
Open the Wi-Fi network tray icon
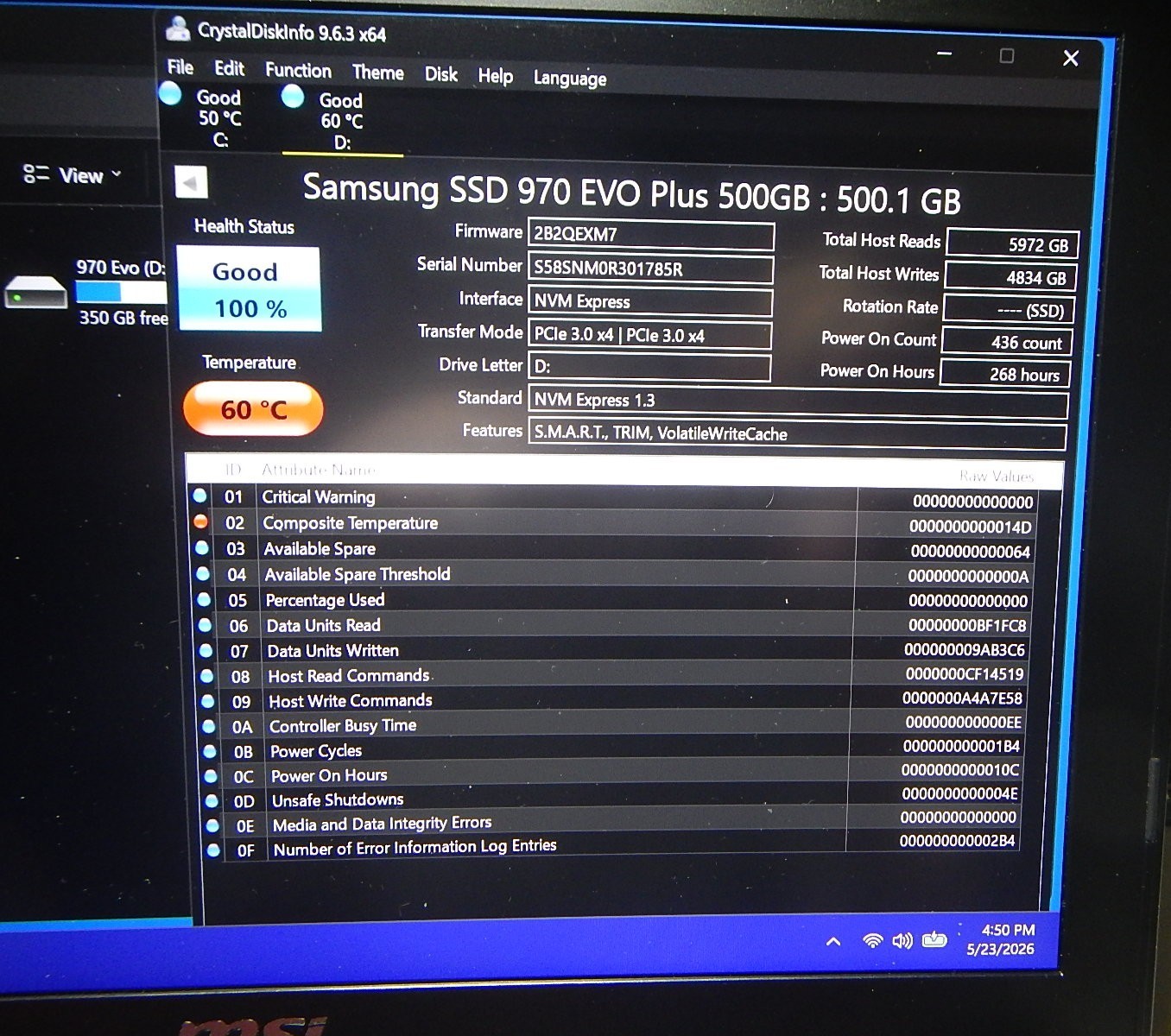tap(873, 940)
